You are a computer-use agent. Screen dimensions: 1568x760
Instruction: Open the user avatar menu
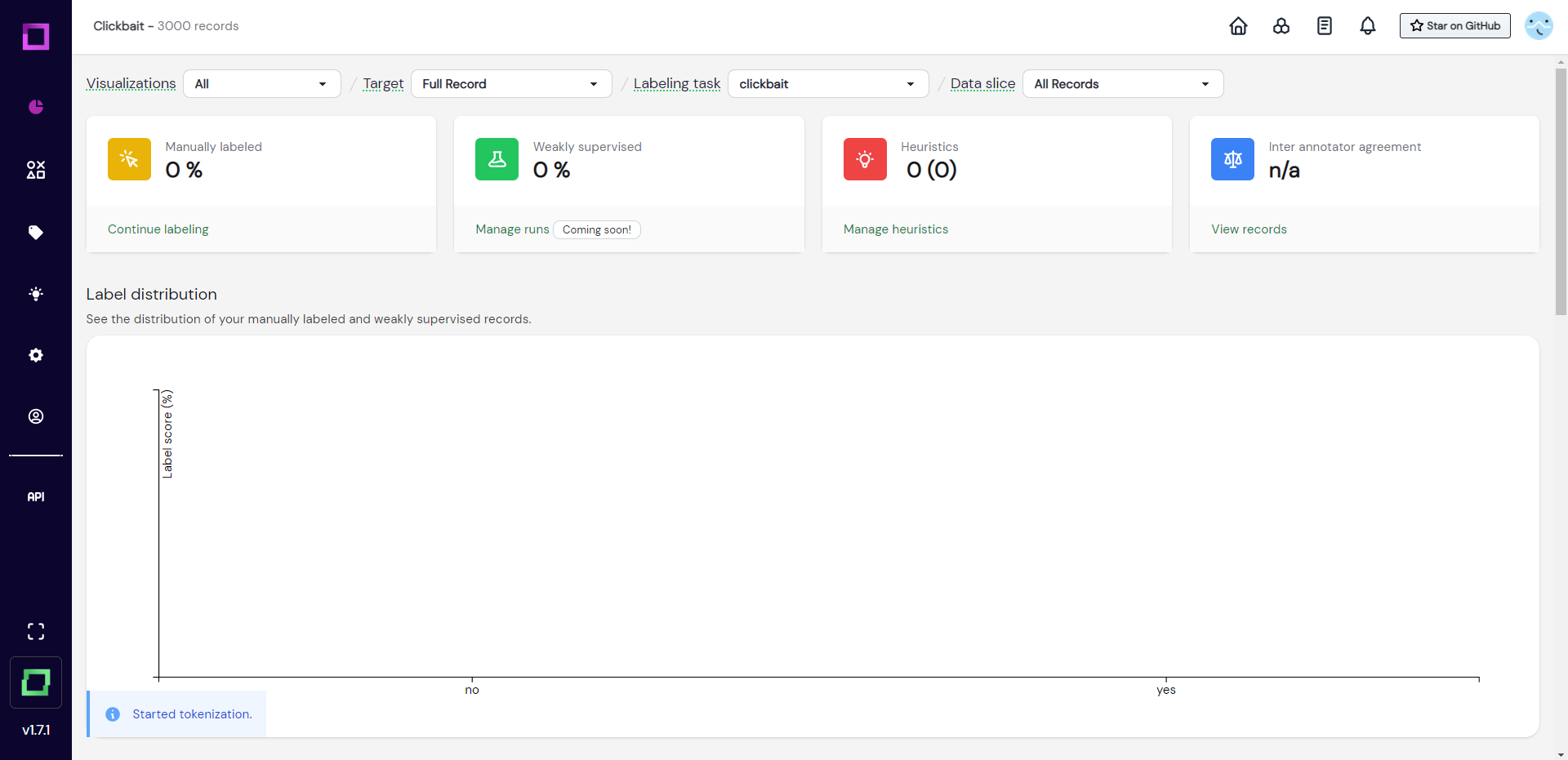1539,26
